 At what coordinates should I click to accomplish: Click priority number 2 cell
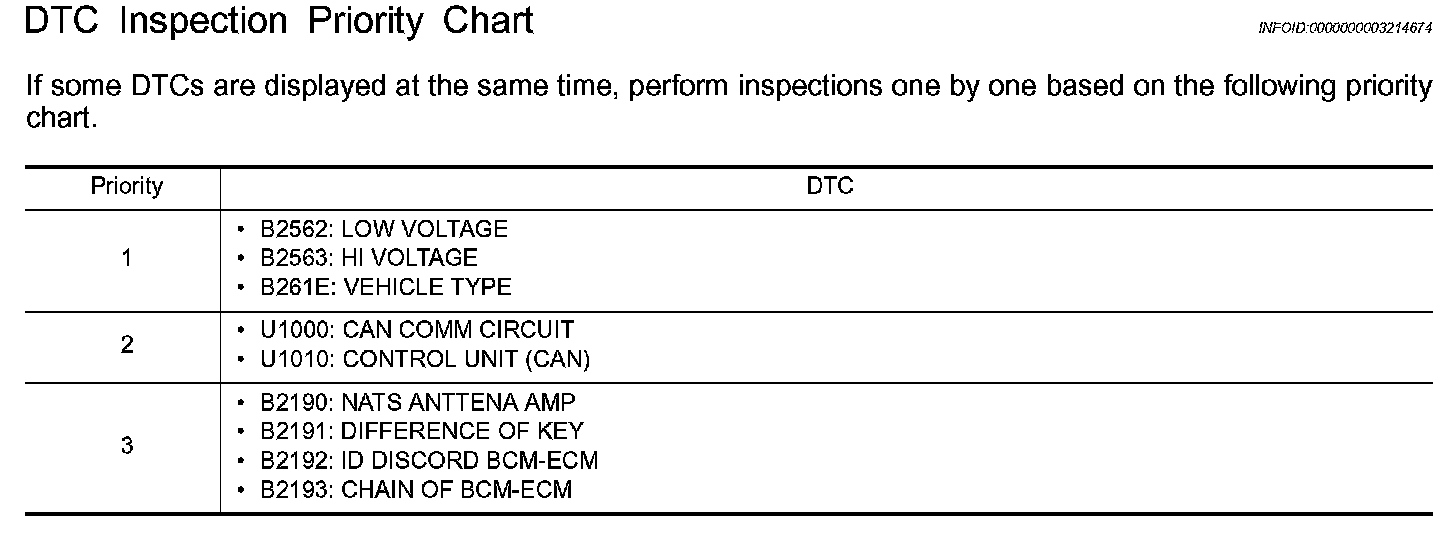tap(127, 345)
